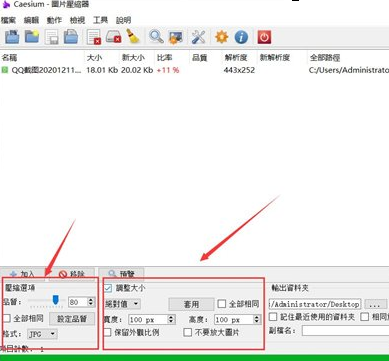The height and width of the screenshot is (361, 389).
Task: Click the magnifier preview toolbar icon
Action: (x=156, y=36)
